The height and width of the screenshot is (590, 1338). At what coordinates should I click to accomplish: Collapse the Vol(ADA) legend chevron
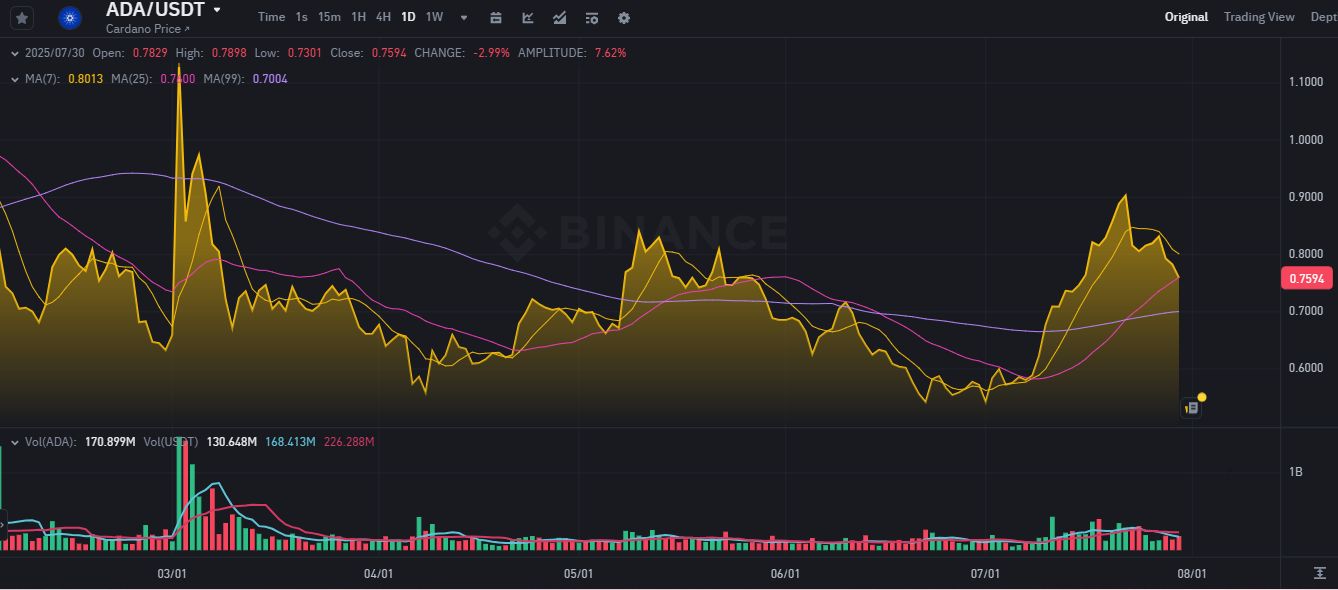14,441
